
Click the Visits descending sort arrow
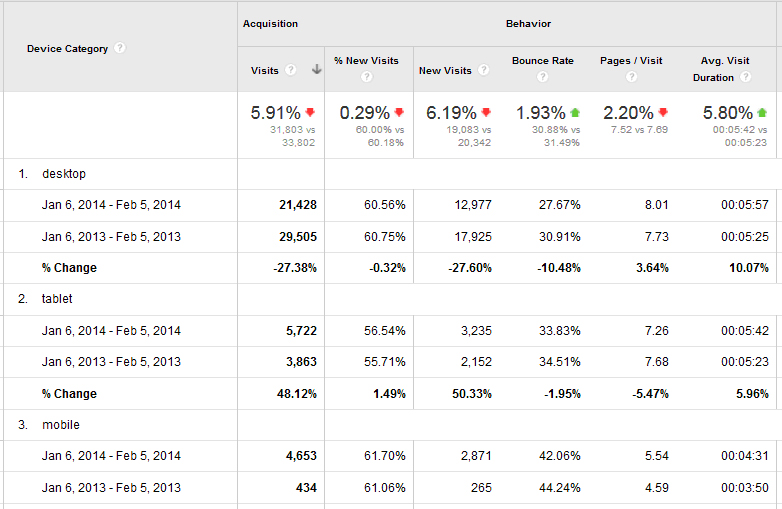click(316, 69)
